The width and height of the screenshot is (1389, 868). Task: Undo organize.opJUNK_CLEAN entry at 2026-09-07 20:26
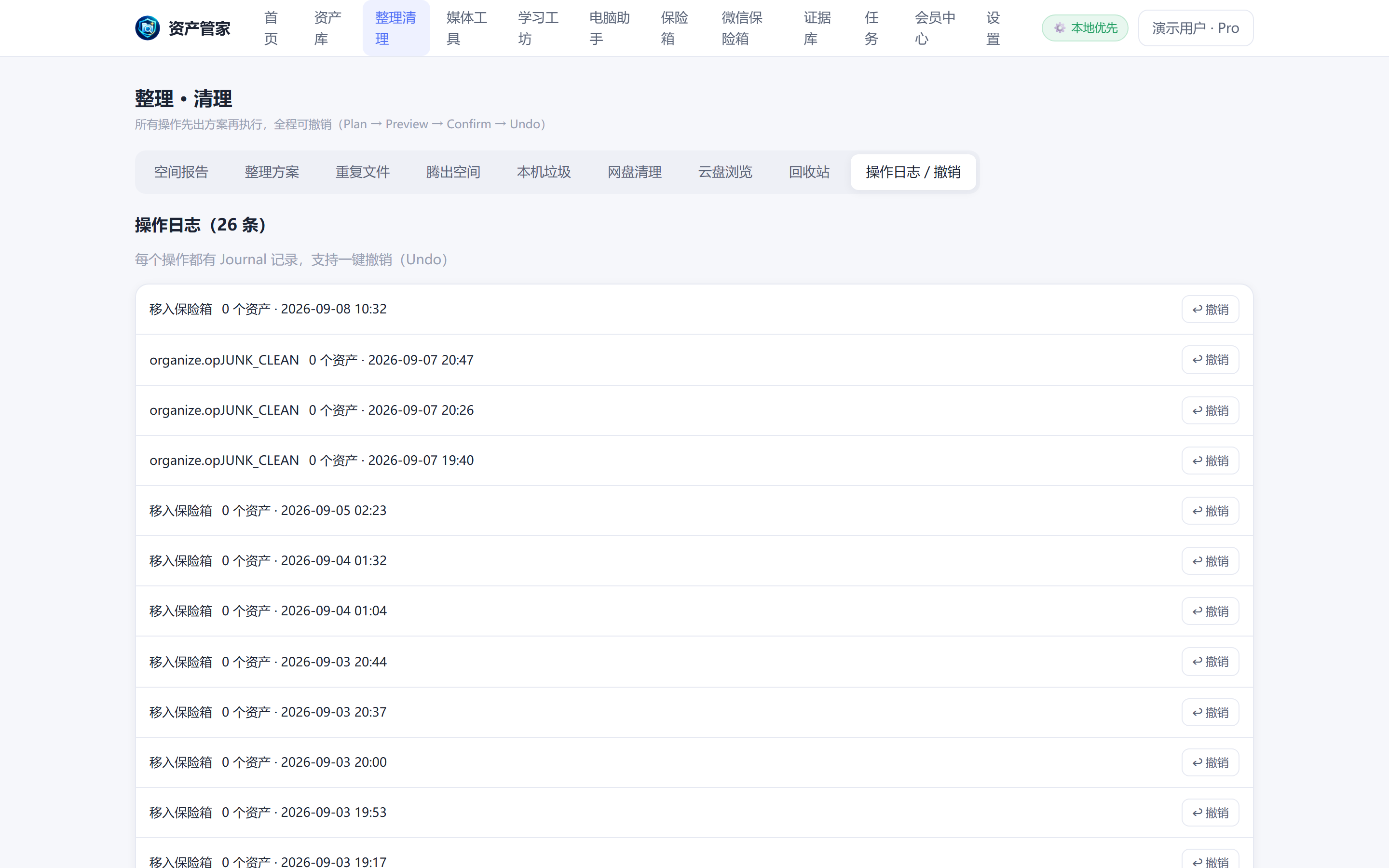click(1210, 410)
